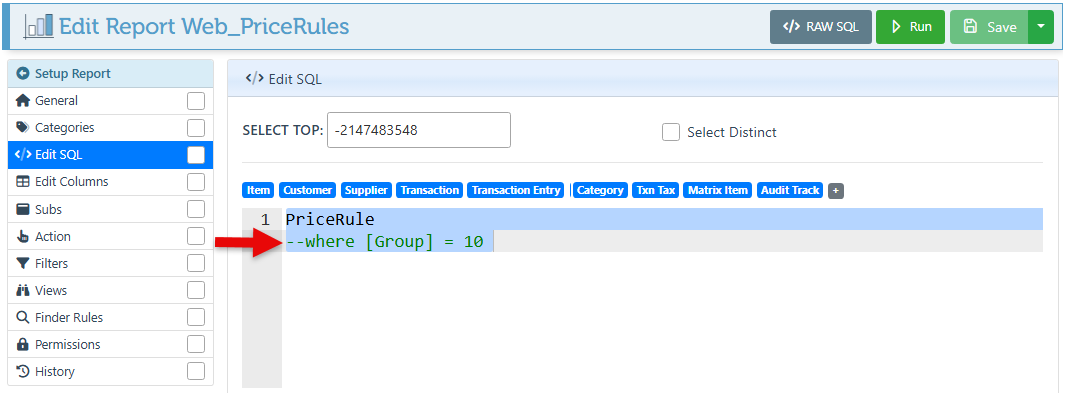Run the report with the green Run button
Image resolution: width=1068 pixels, height=393 pixels.
pos(910,27)
